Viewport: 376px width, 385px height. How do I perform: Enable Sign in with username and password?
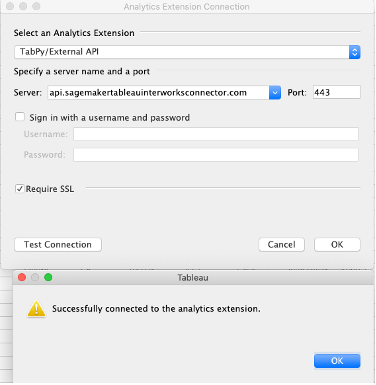(x=20, y=117)
